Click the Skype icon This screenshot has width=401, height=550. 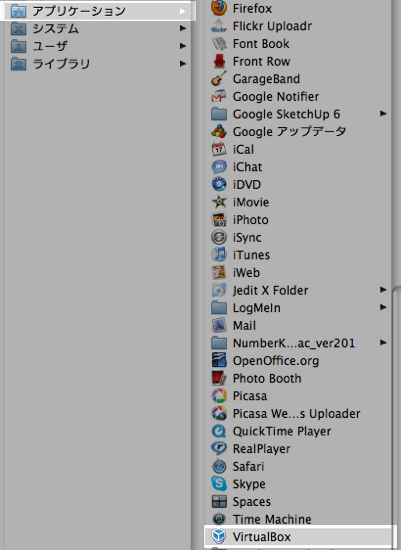(x=219, y=484)
